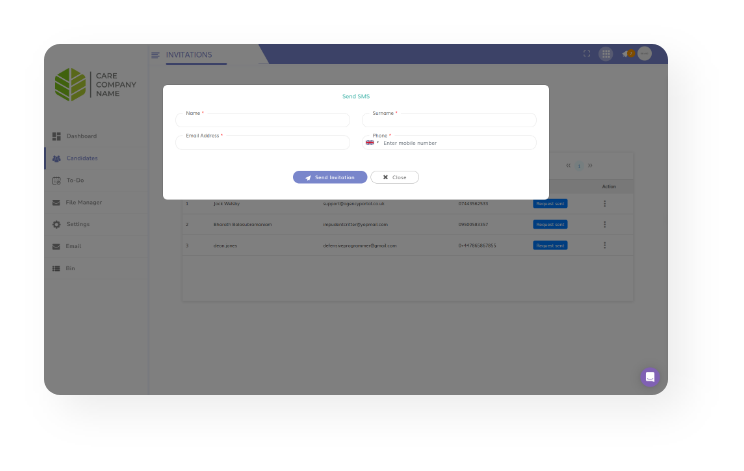Image resolution: width=744 pixels, height=471 pixels.
Task: Click the mobile number input field
Action: tap(455, 143)
